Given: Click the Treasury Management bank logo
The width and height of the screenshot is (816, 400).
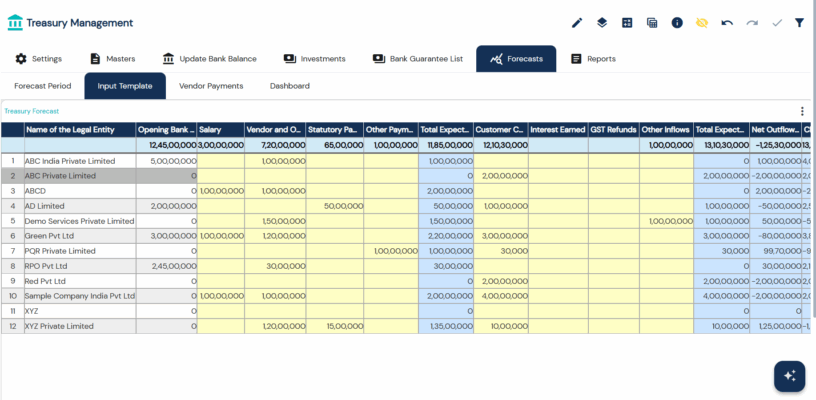Looking at the screenshot, I should 15,22.
